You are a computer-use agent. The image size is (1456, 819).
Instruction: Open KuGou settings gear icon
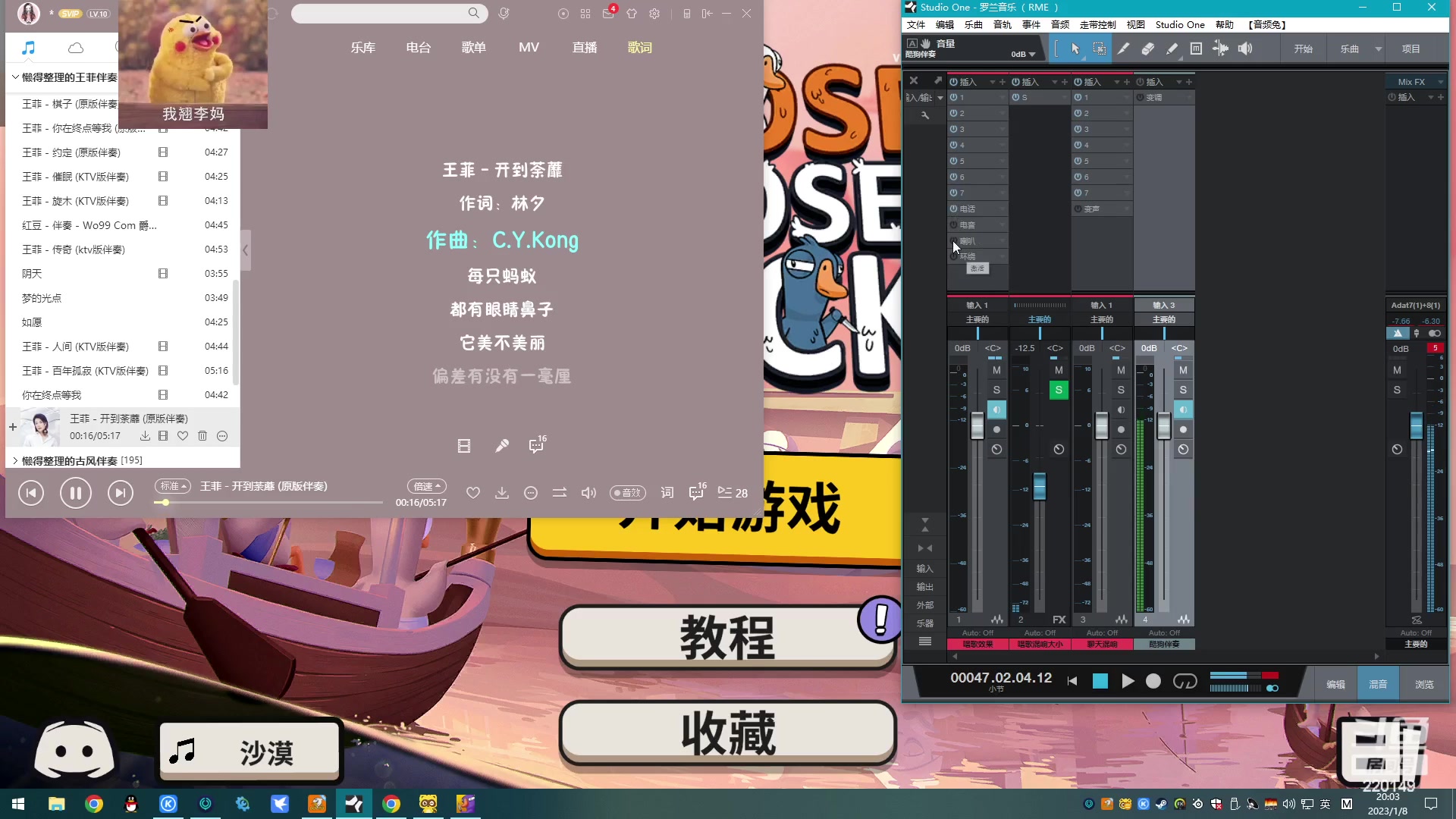pos(654,14)
